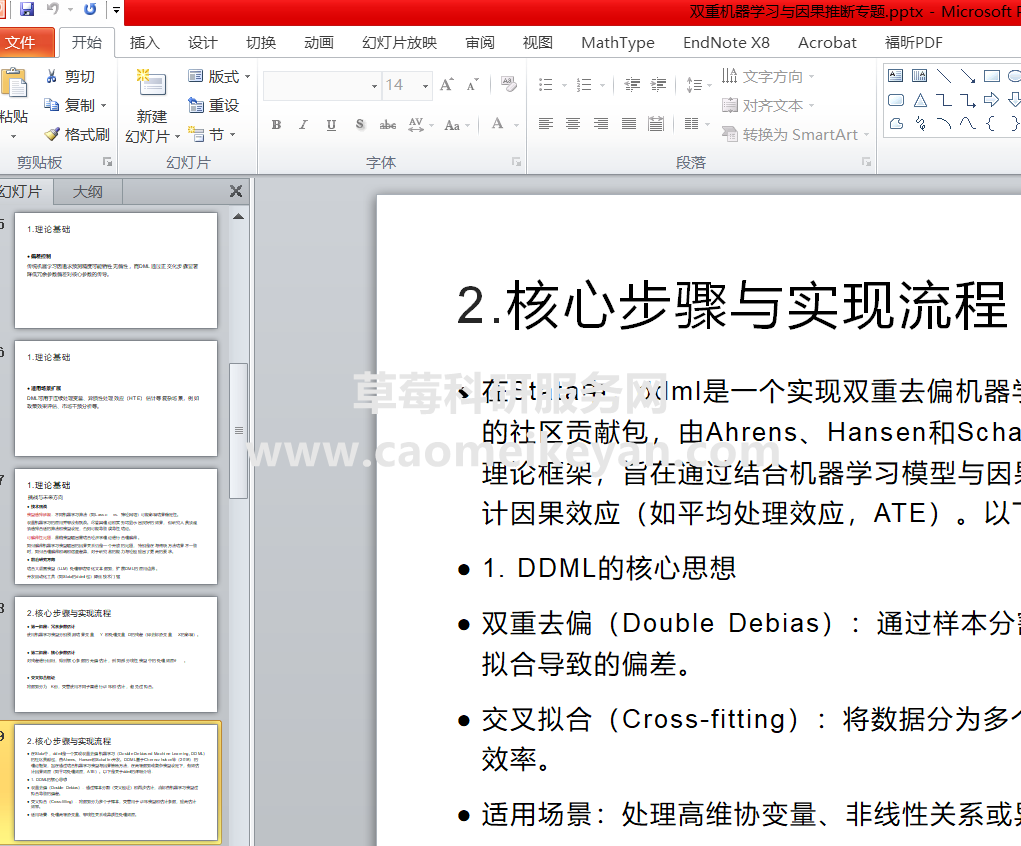This screenshot has width=1021, height=846.
Task: Toggle Italic formatting
Action: [x=303, y=125]
